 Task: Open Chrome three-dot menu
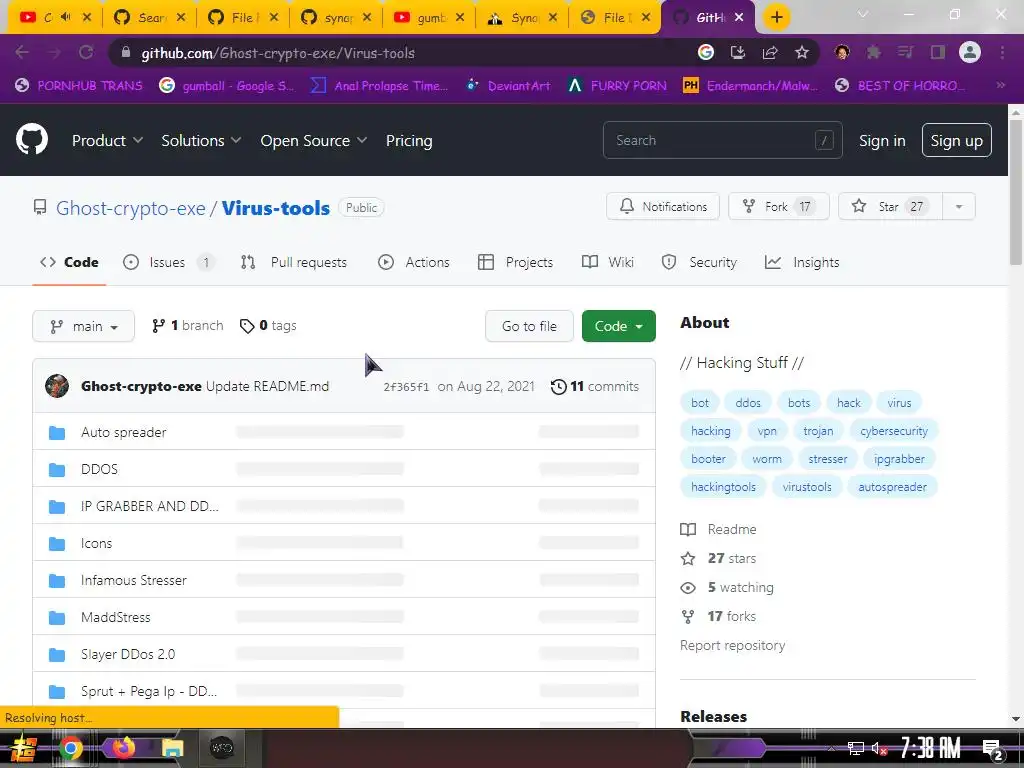[1002, 53]
